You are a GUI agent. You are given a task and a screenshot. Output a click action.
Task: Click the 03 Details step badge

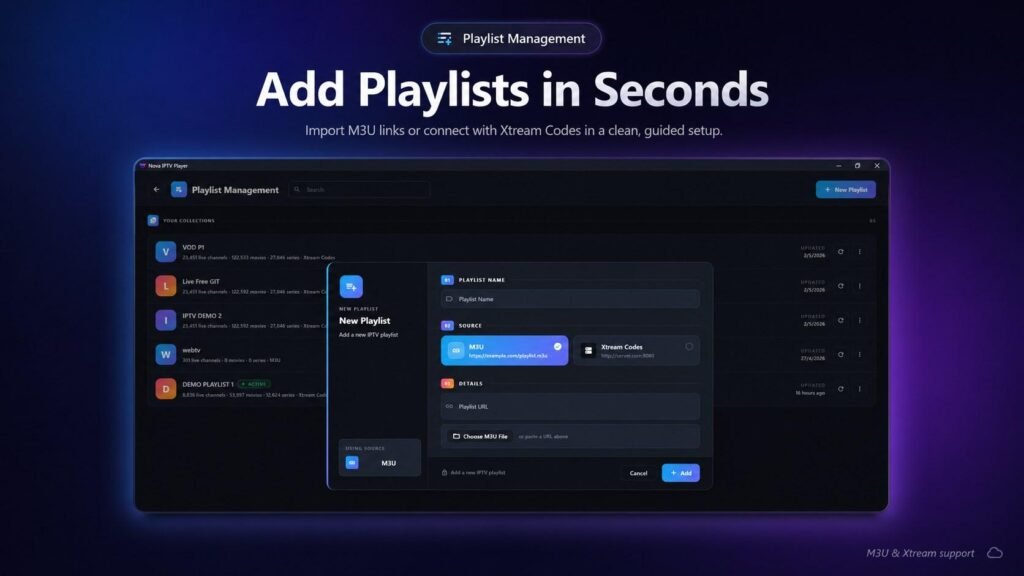coord(447,383)
